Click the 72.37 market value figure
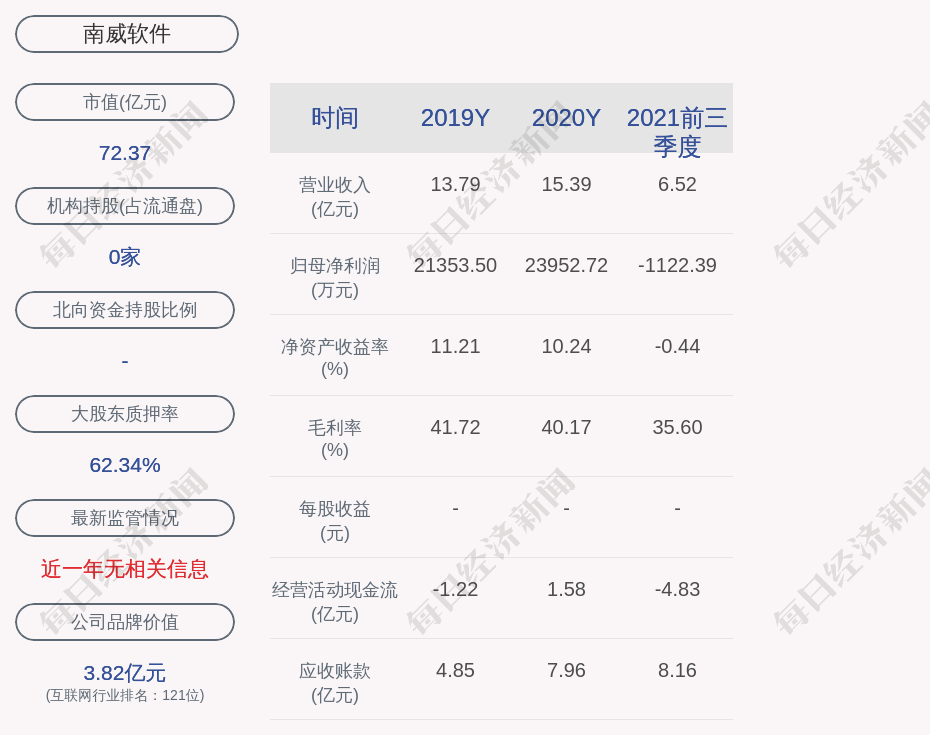Screen dimensions: 930x735 click(125, 153)
